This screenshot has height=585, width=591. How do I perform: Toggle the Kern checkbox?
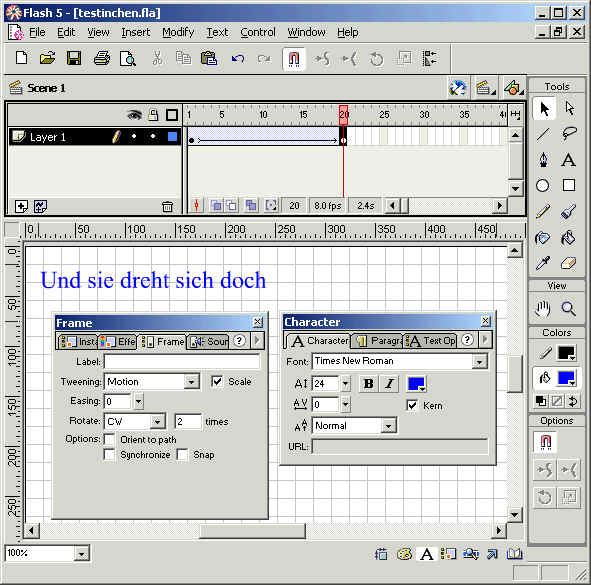tap(412, 406)
